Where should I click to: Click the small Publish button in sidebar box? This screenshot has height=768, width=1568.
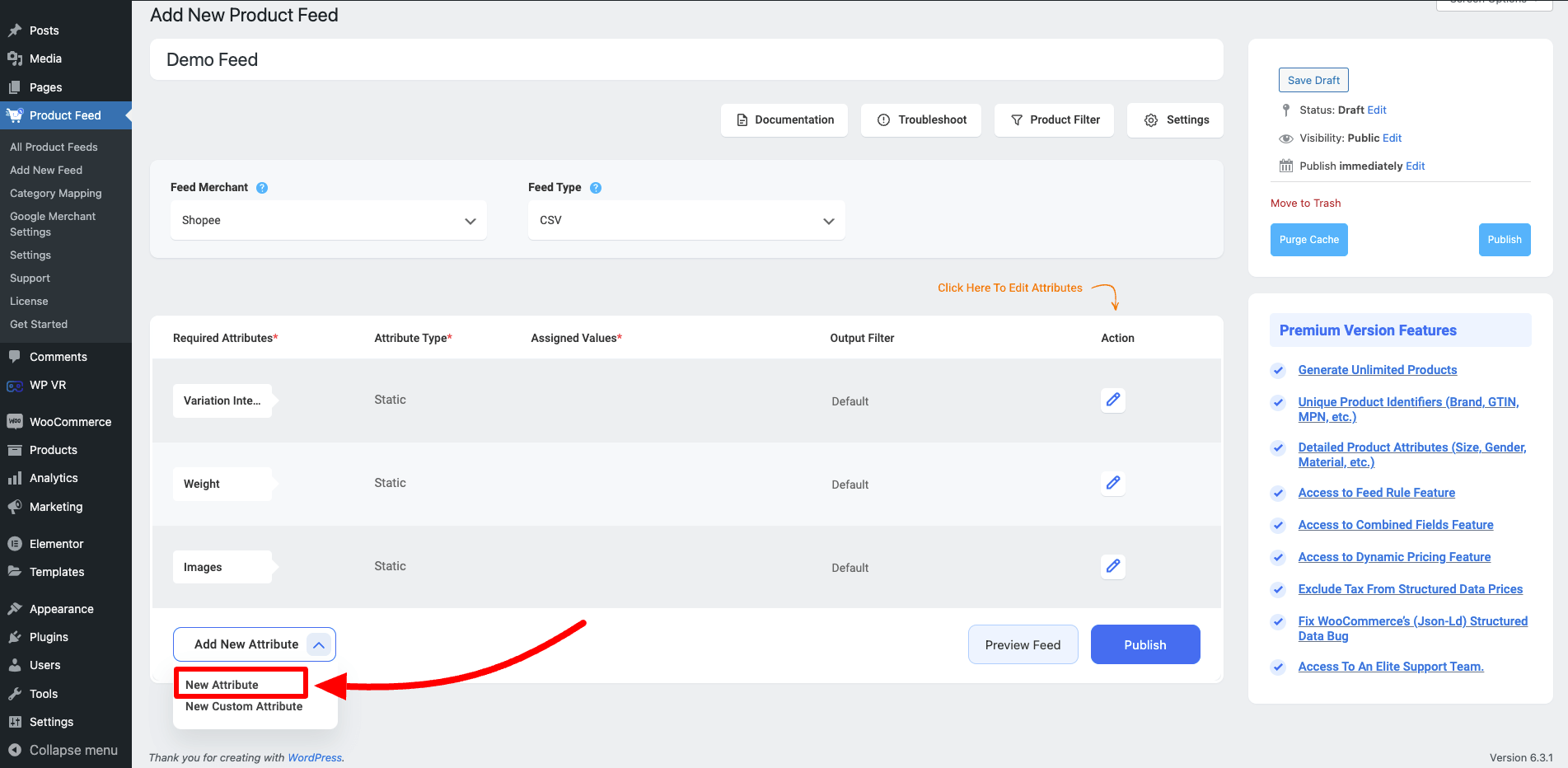[x=1505, y=240]
